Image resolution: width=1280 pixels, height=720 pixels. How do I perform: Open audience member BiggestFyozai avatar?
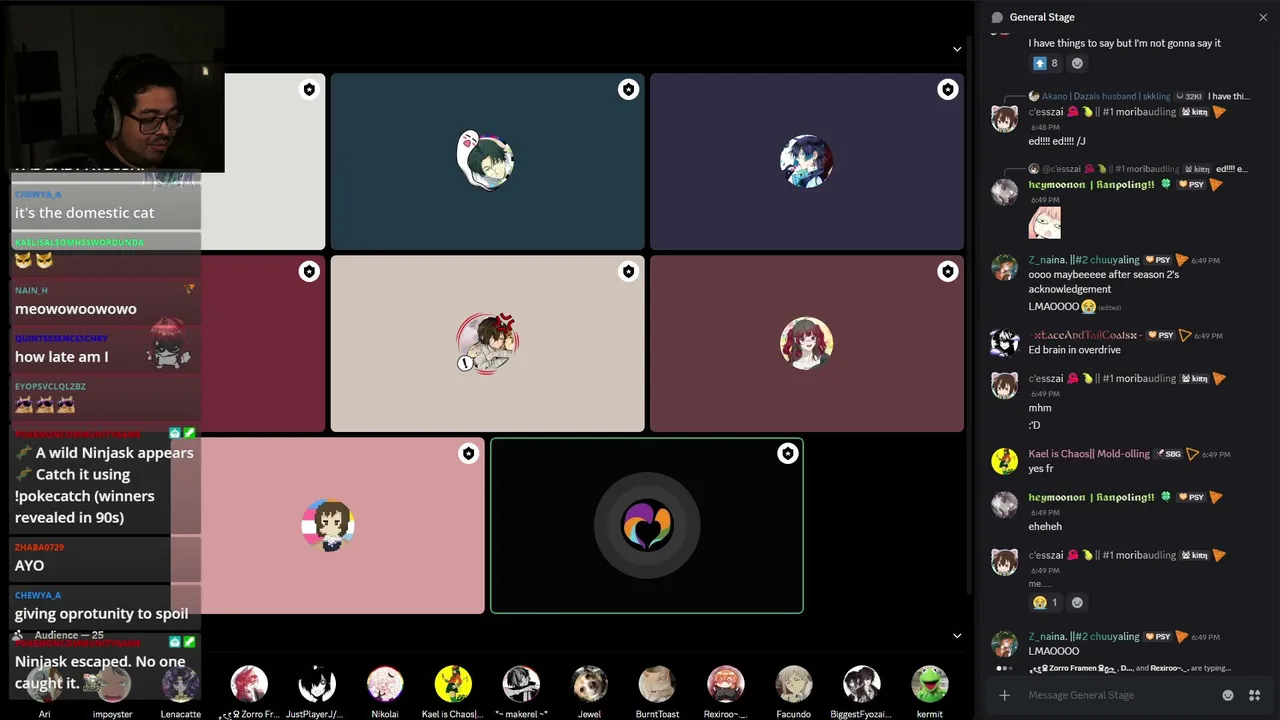coord(861,684)
